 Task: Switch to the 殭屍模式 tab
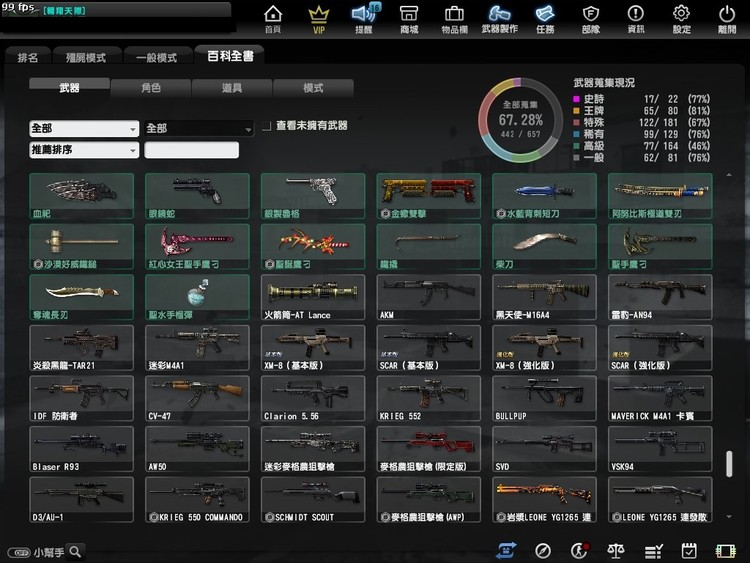79,58
